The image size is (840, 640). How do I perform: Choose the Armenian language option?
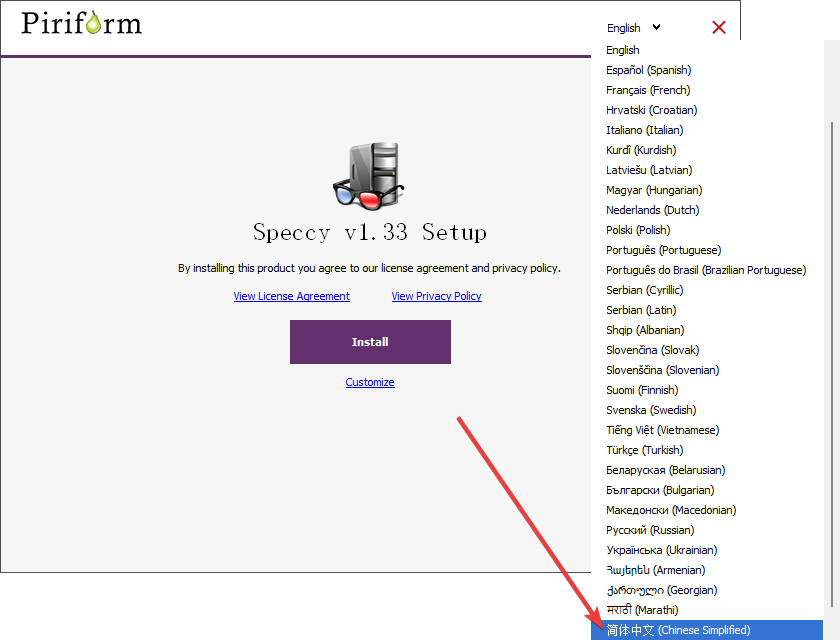pos(707,570)
